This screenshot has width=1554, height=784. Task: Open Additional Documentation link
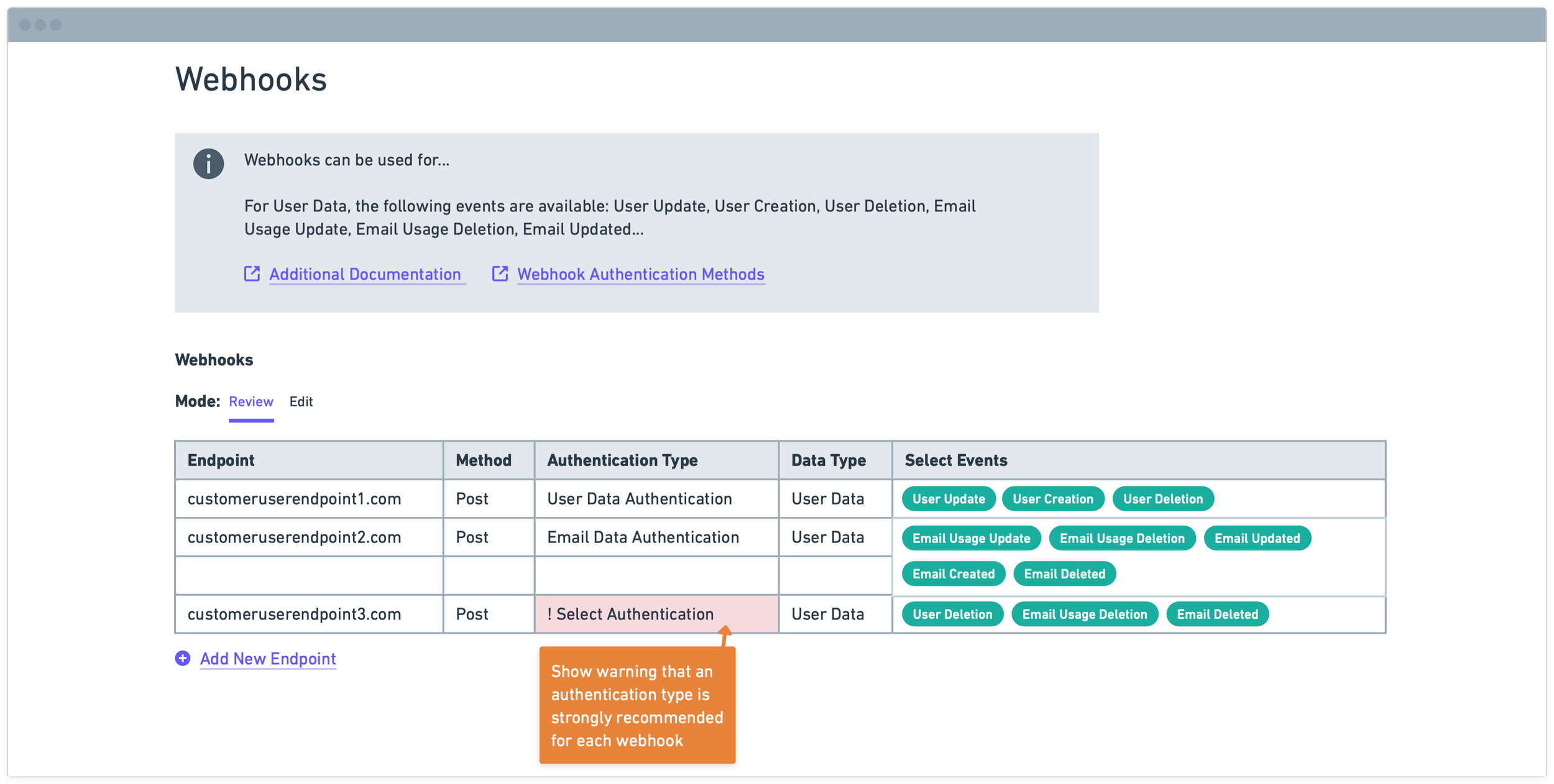coord(365,275)
